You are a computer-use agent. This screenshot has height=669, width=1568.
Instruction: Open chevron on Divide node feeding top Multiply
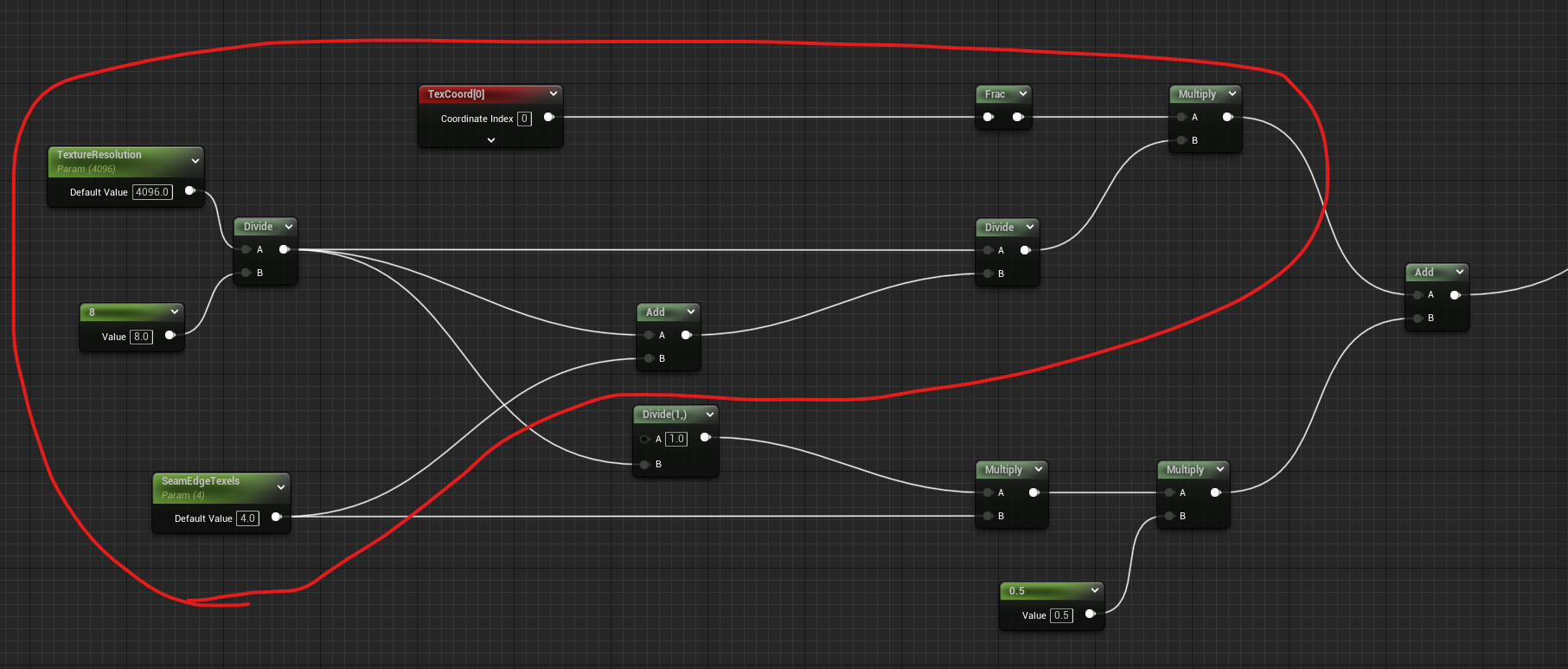tap(1030, 227)
